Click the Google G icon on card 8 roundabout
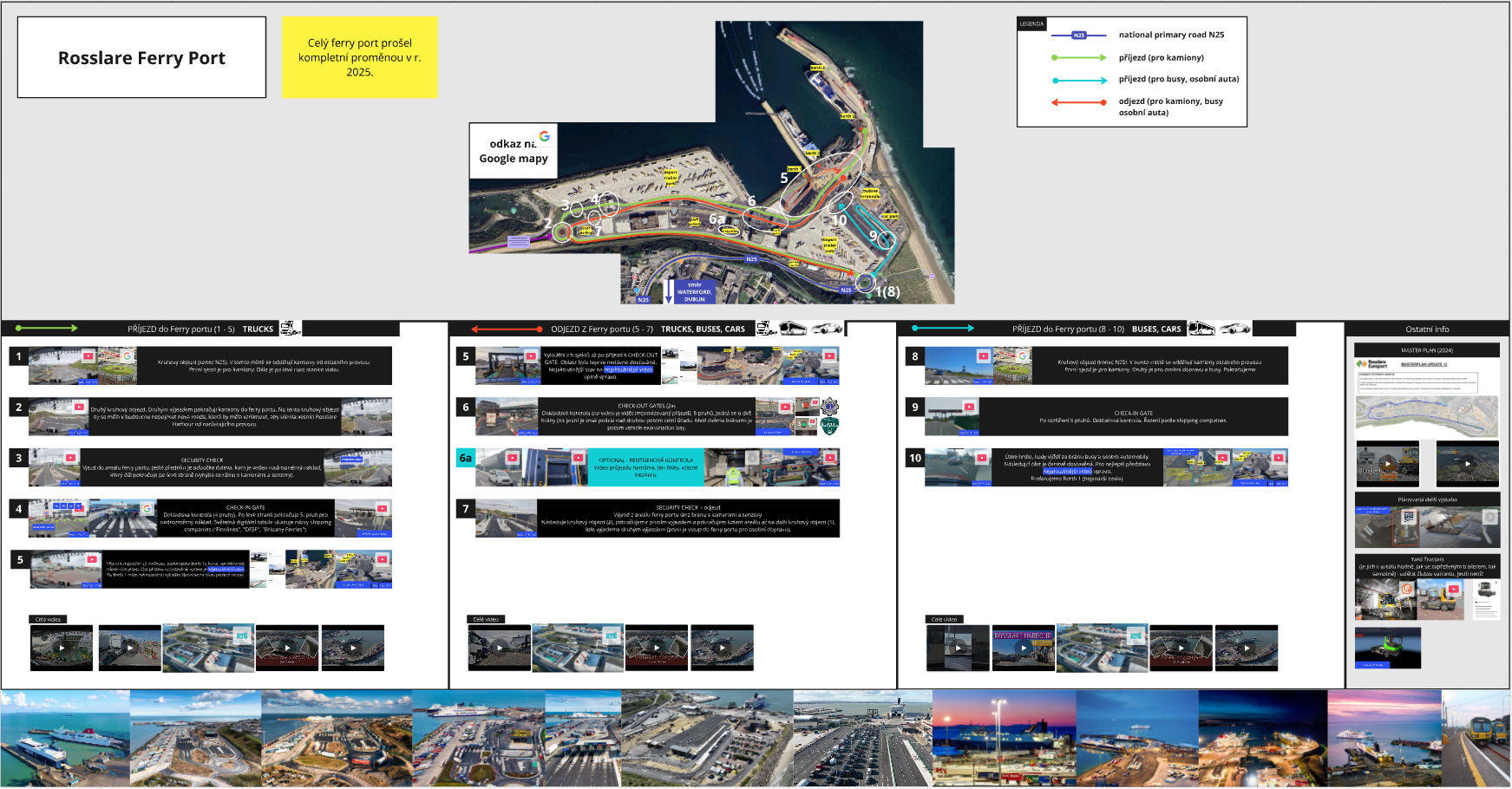 [1023, 356]
